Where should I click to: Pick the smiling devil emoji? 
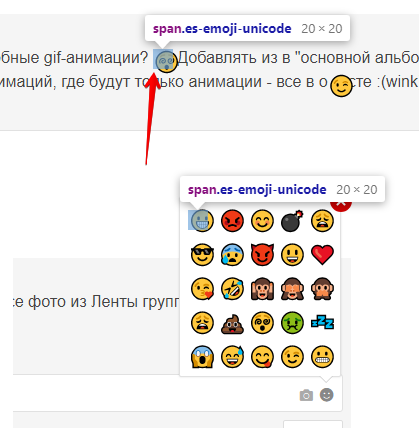[x=262, y=255]
